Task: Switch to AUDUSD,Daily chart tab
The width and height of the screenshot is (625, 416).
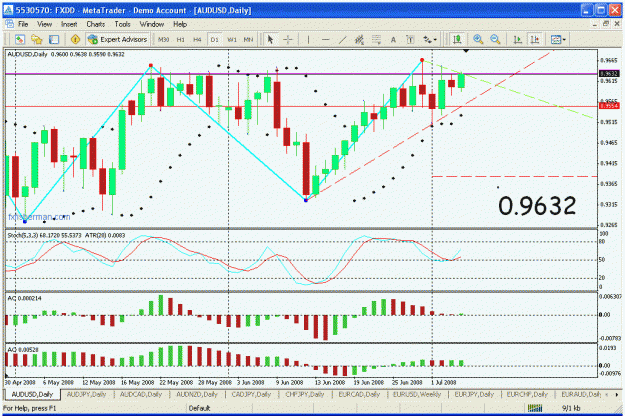Action: click(x=32, y=394)
